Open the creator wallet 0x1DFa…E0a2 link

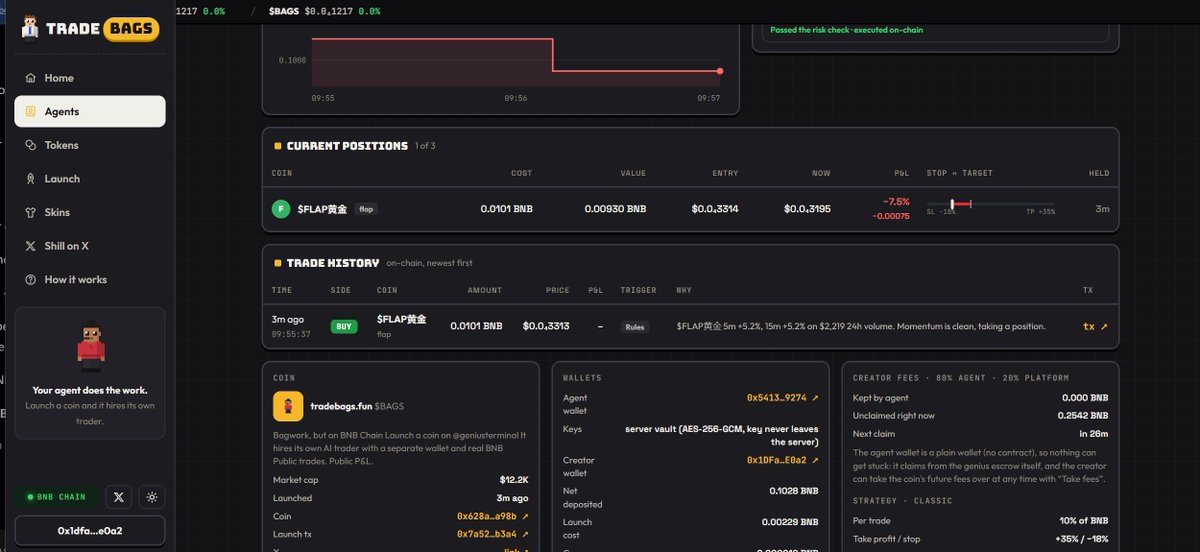tap(782, 460)
